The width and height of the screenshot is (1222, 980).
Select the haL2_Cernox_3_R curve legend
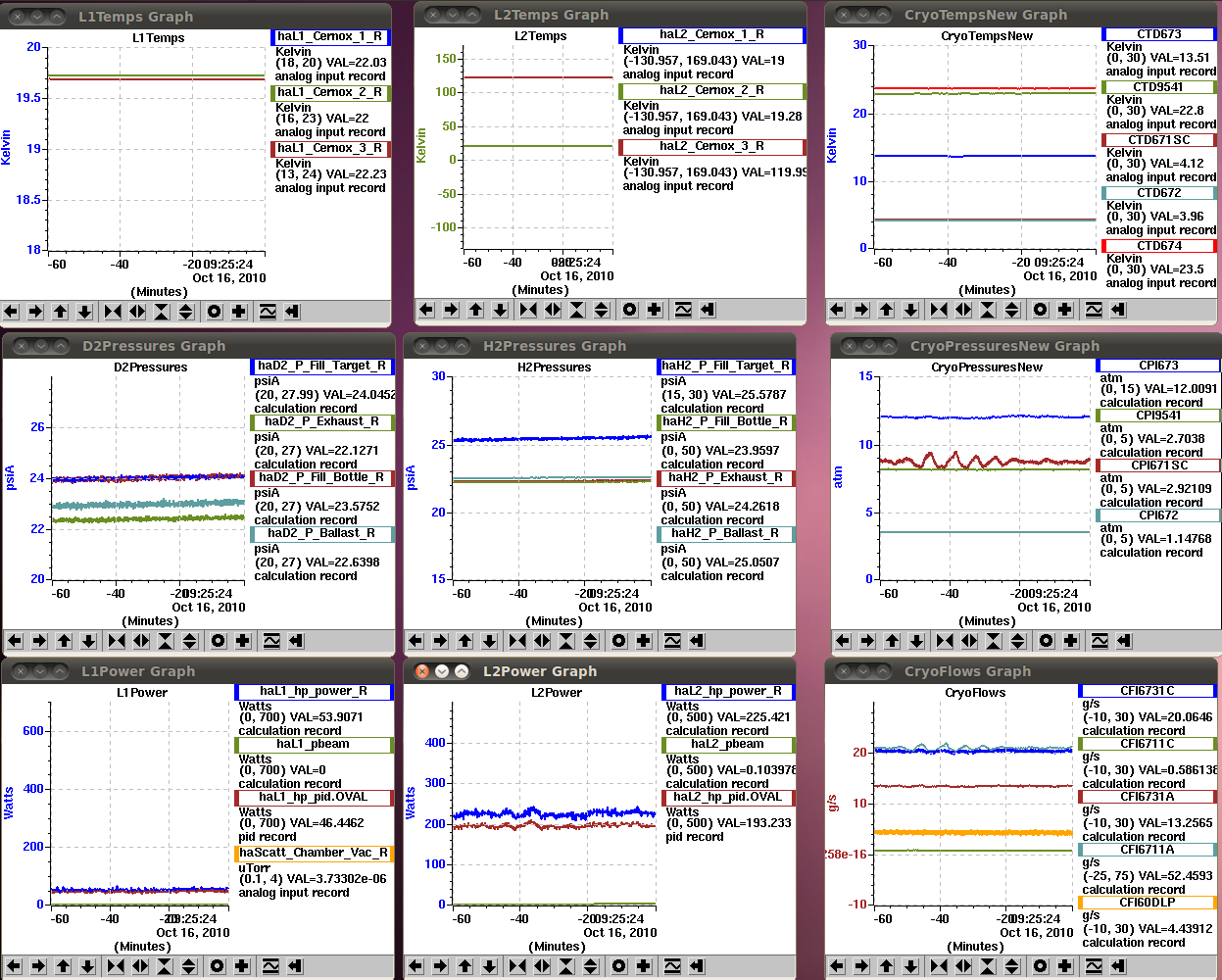(x=712, y=147)
